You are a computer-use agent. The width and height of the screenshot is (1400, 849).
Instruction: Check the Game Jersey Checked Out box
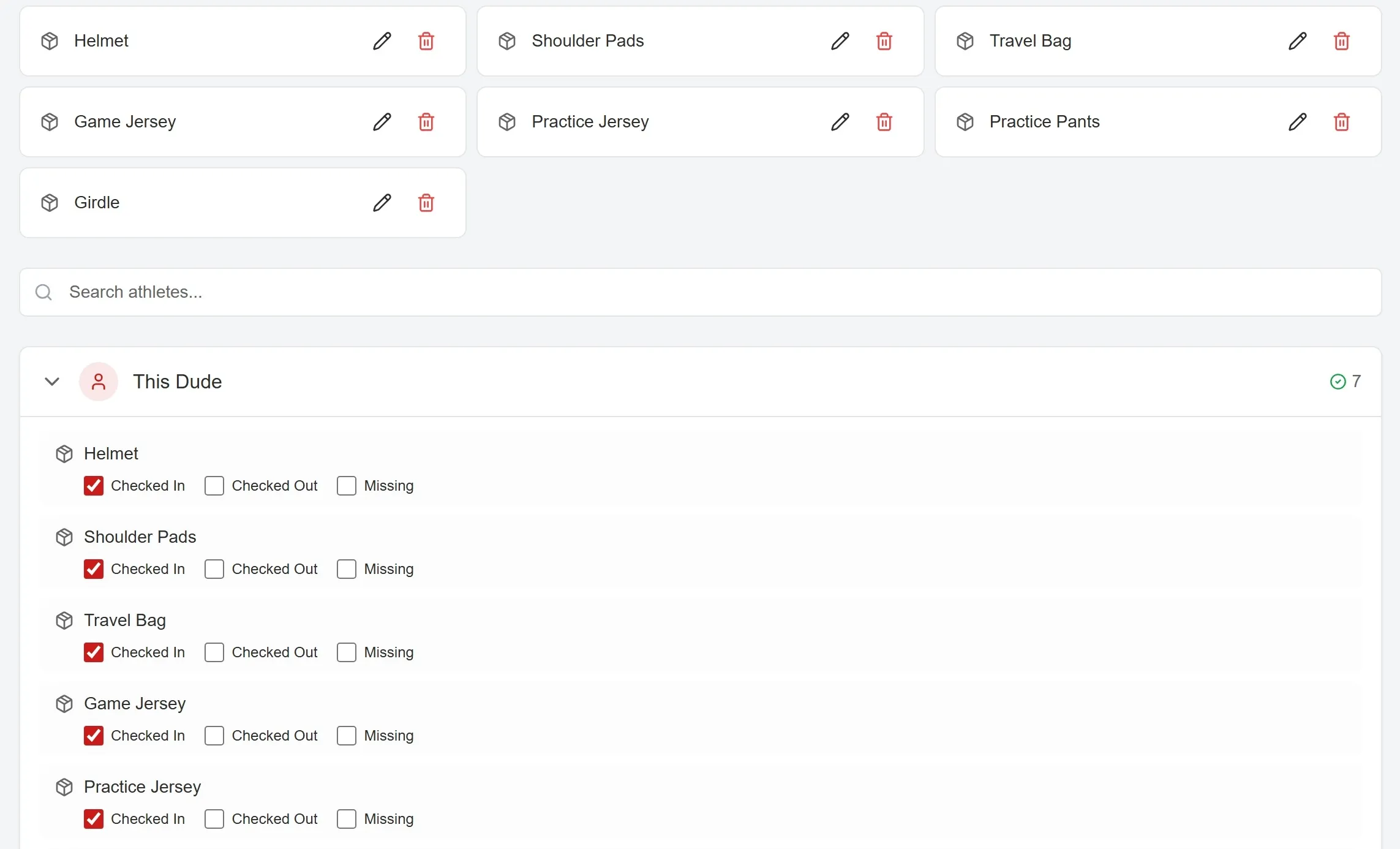pyautogui.click(x=214, y=736)
